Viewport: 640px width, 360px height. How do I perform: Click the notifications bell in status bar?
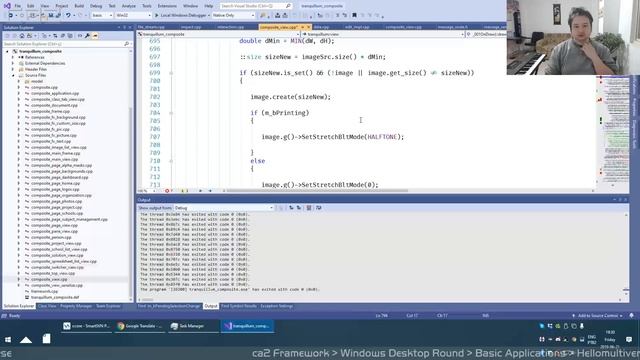point(631,316)
